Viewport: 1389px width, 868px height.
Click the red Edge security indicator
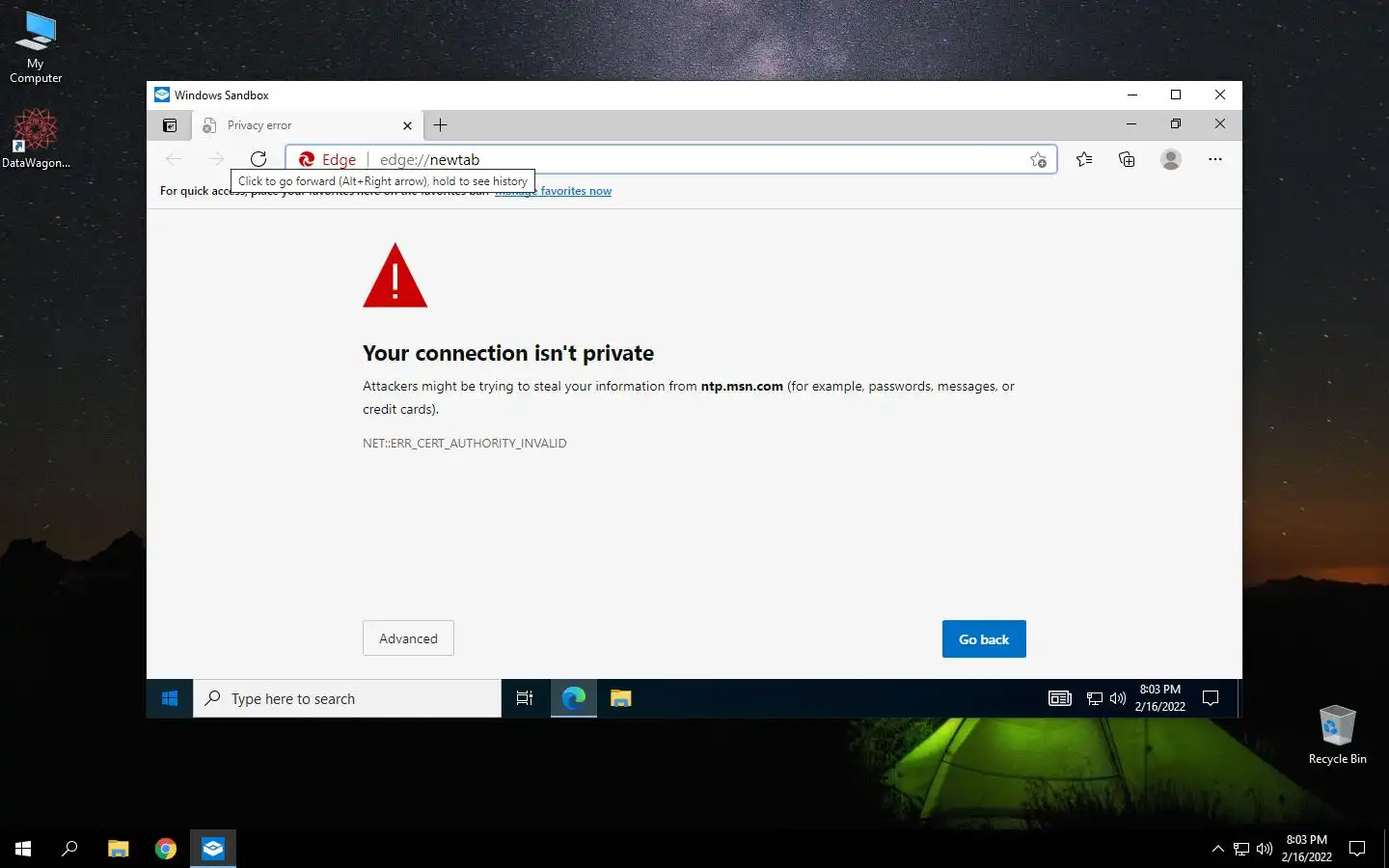pos(327,160)
